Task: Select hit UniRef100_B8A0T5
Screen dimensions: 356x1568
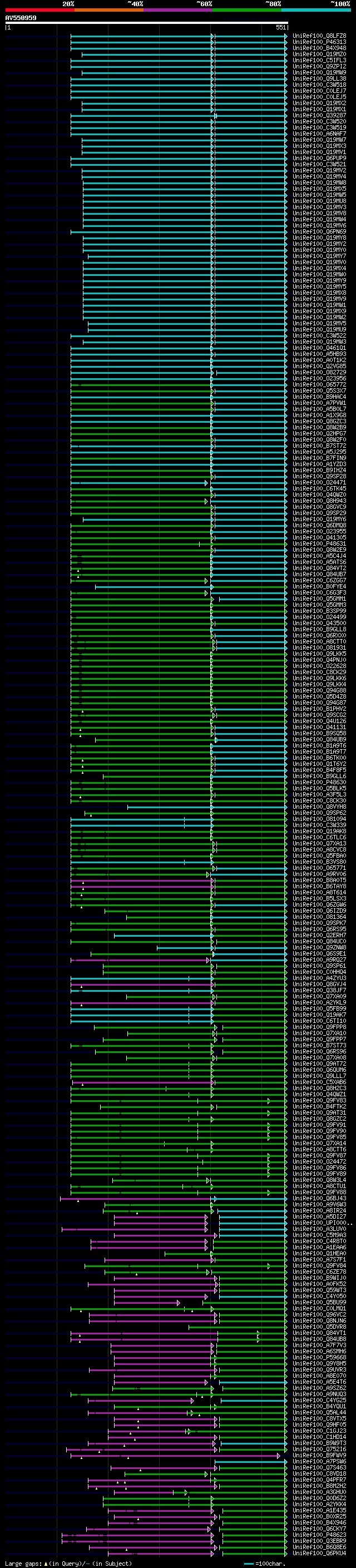Action: (319, 881)
